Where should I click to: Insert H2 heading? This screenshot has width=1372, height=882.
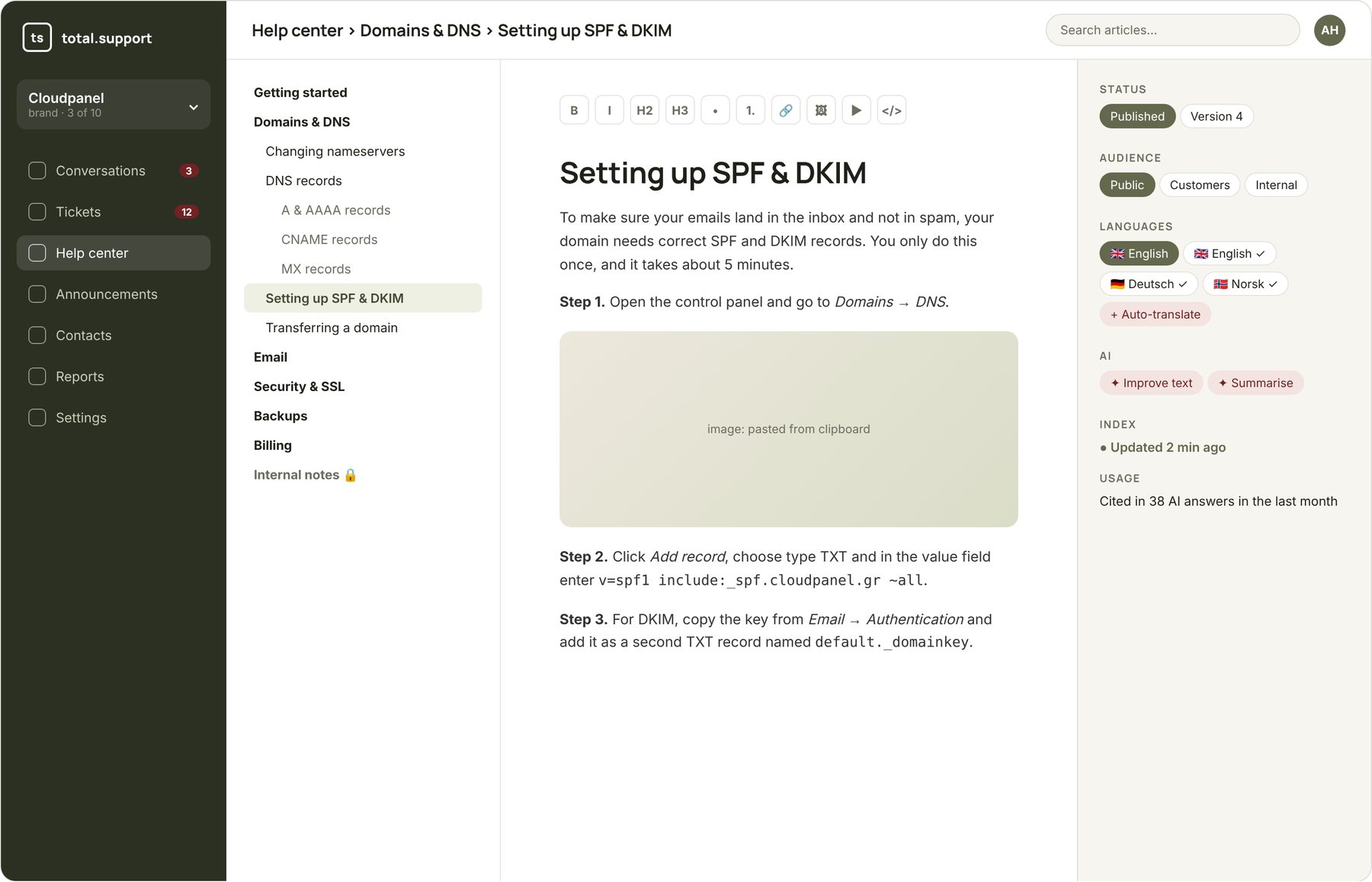645,111
